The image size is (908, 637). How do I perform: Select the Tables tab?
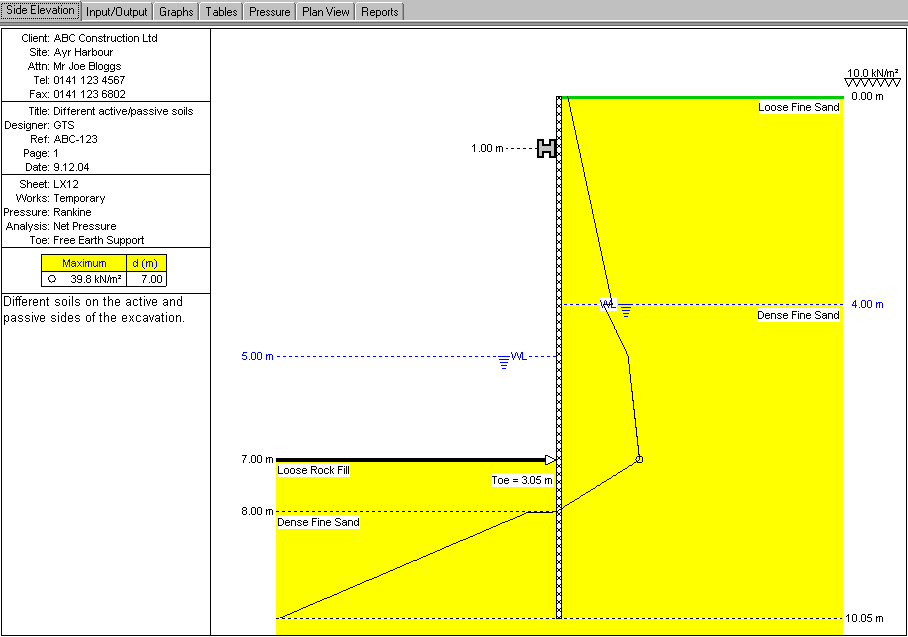[221, 12]
